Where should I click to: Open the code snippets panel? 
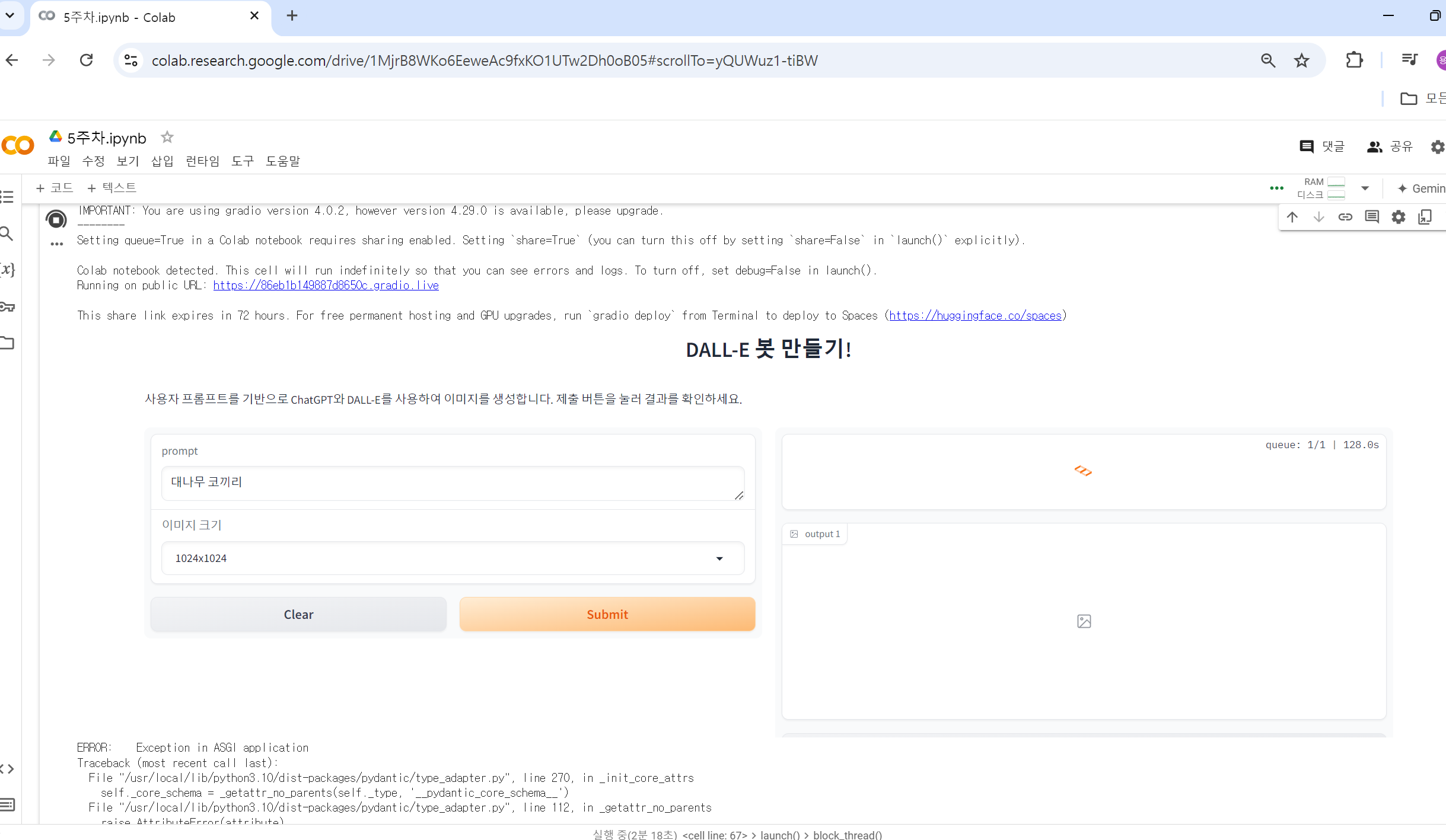pyautogui.click(x=7, y=769)
